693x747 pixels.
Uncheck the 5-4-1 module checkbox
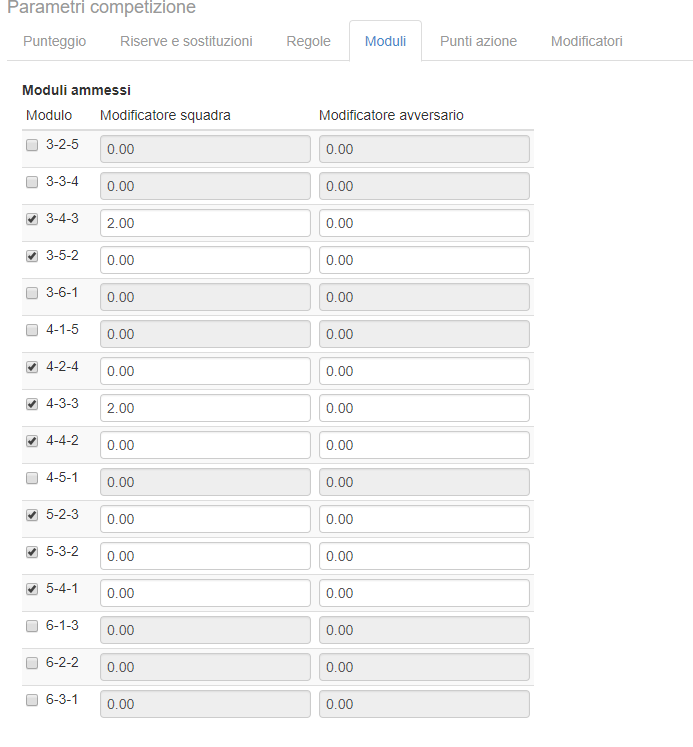pos(32,589)
